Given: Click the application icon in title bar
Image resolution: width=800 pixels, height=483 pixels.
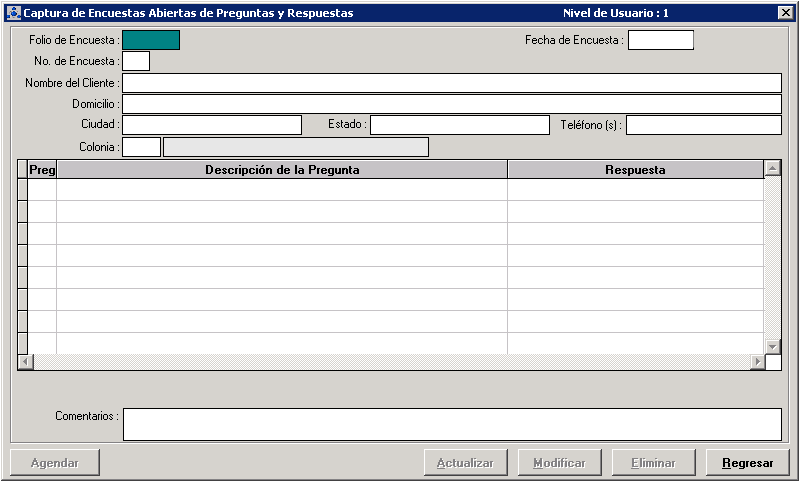Looking at the screenshot, I should [x=13, y=13].
